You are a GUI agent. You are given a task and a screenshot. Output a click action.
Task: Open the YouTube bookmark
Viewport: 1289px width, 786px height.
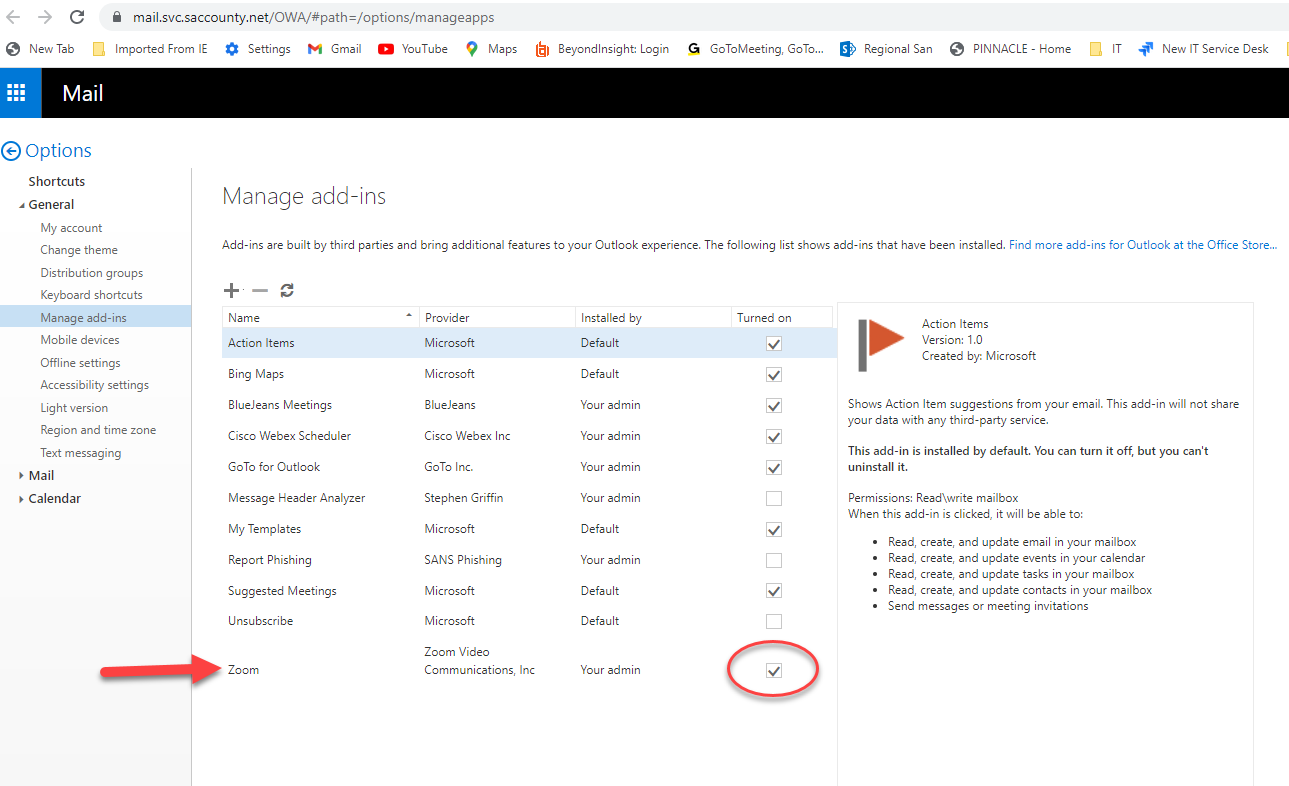pos(413,48)
